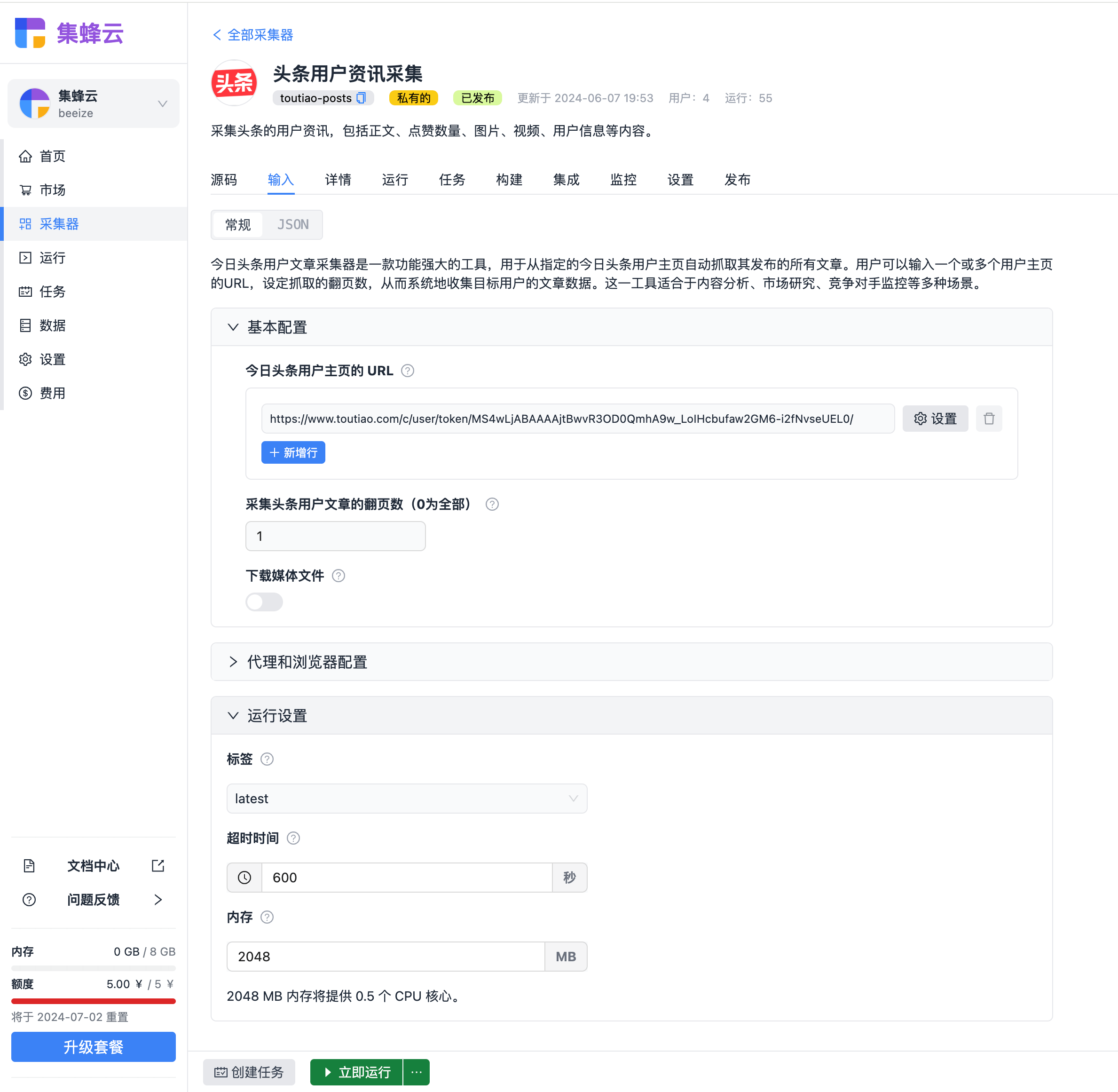Click the 私有的 badge
The width and height of the screenshot is (1118, 1092).
413,98
